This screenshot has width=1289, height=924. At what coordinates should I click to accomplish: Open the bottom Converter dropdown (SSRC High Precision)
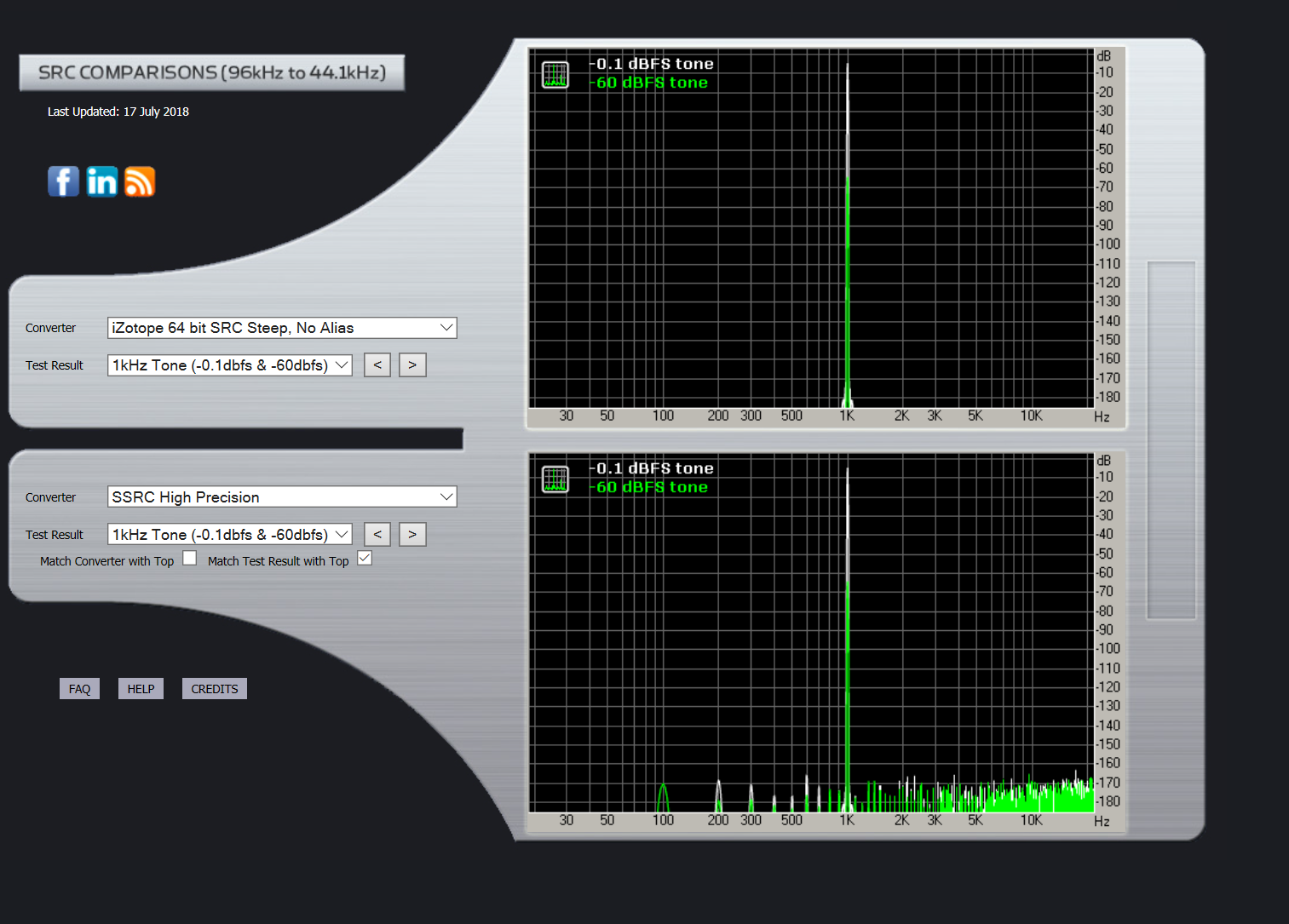tap(282, 497)
